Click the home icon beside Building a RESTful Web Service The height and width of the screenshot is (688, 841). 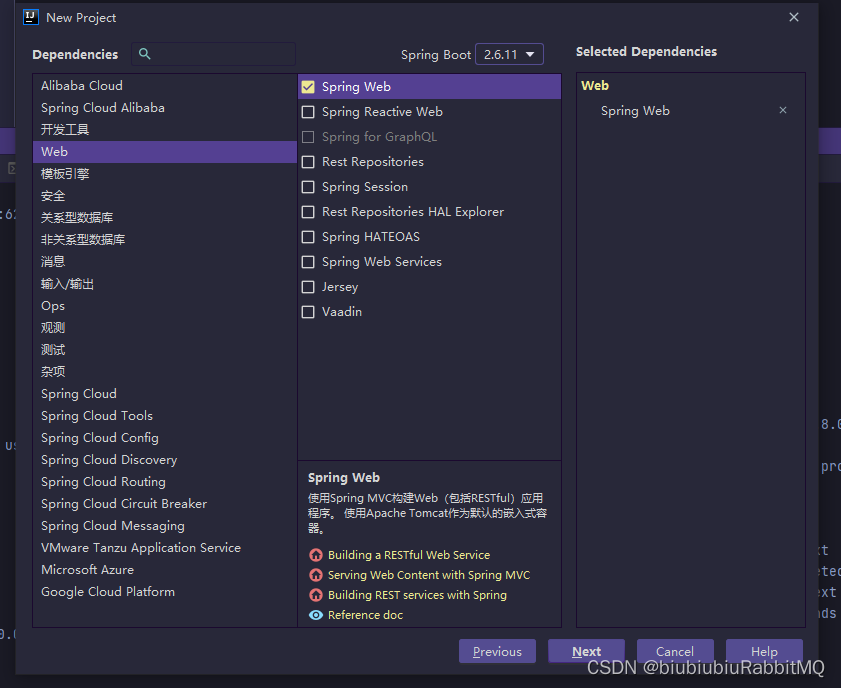coord(316,554)
